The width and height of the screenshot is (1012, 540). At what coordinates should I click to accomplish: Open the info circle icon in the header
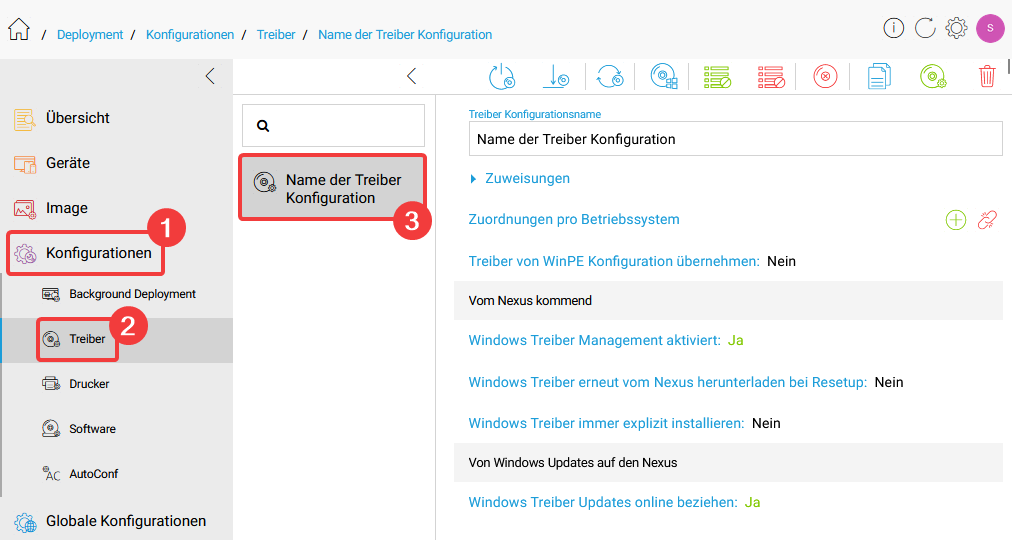(x=893, y=28)
